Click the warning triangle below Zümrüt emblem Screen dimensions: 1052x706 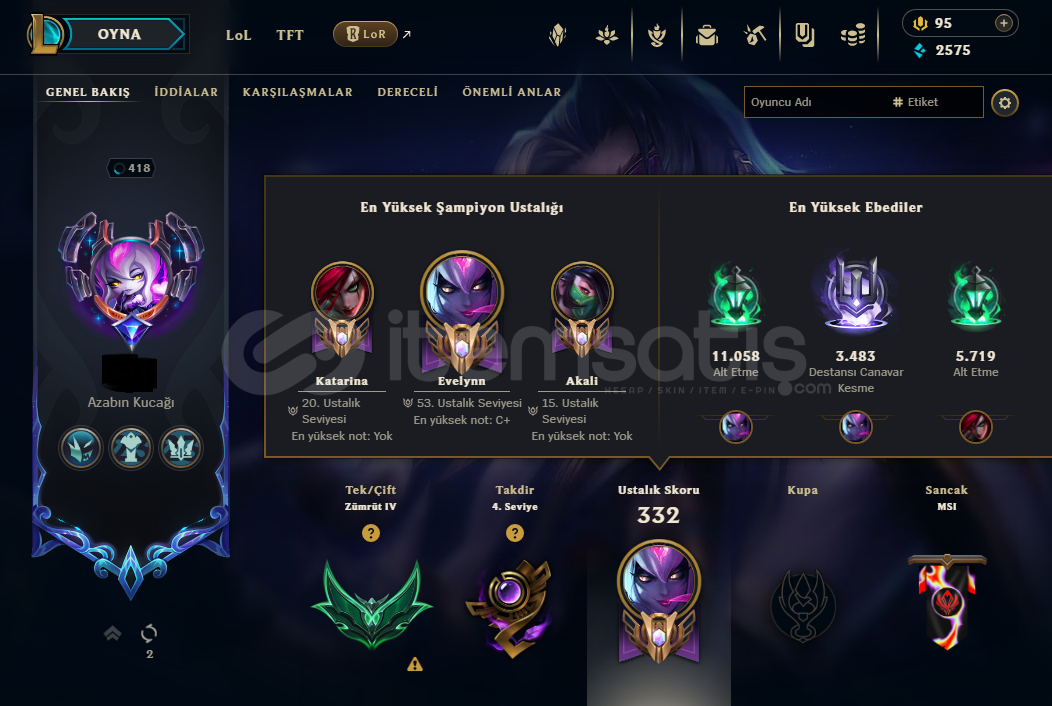pyautogui.click(x=415, y=664)
